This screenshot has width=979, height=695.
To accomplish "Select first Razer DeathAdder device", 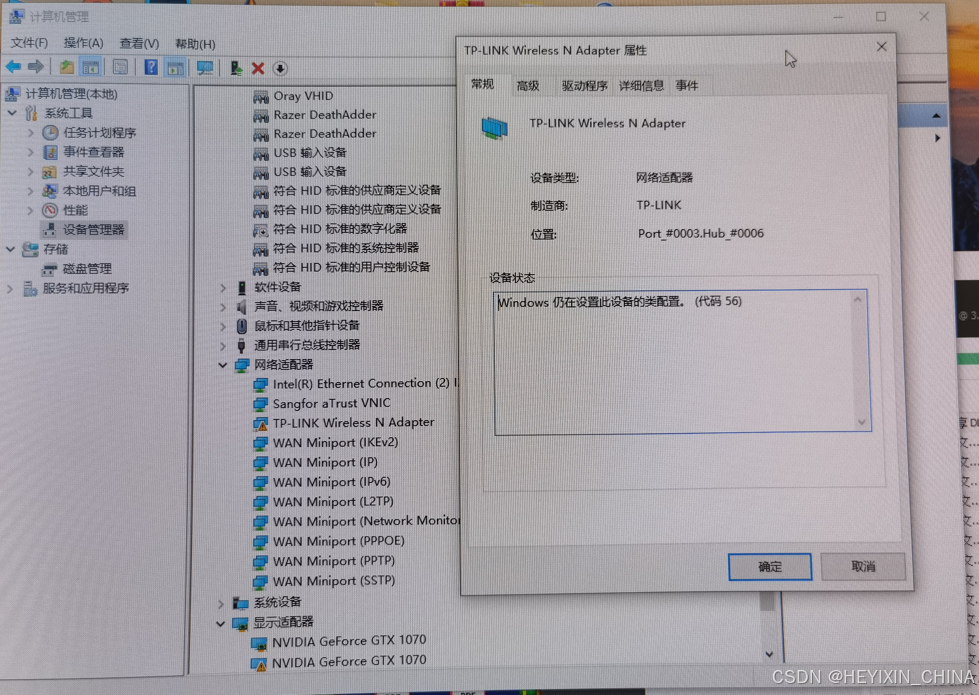I will (325, 115).
